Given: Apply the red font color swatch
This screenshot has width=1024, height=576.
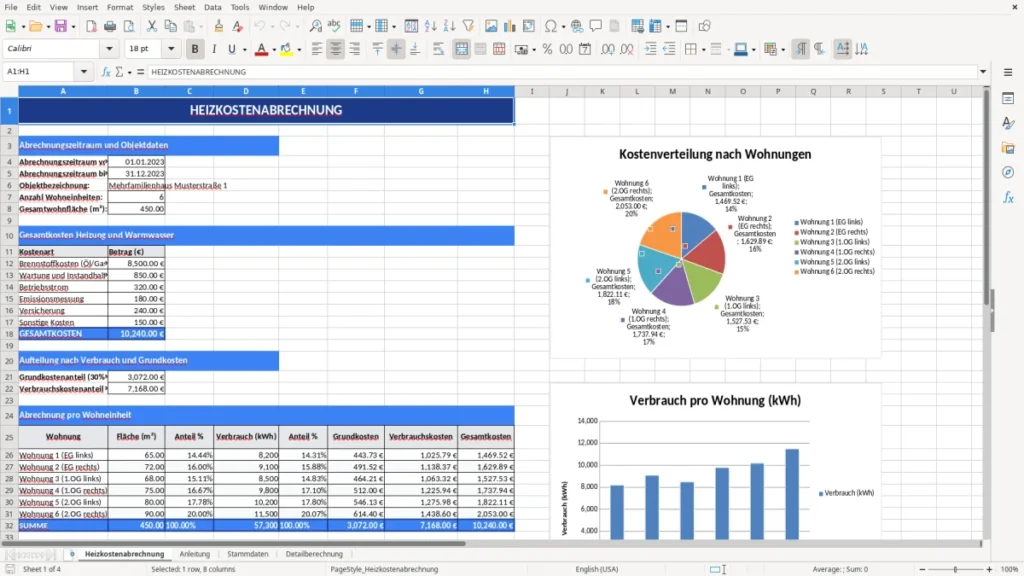Looking at the screenshot, I should 261,49.
